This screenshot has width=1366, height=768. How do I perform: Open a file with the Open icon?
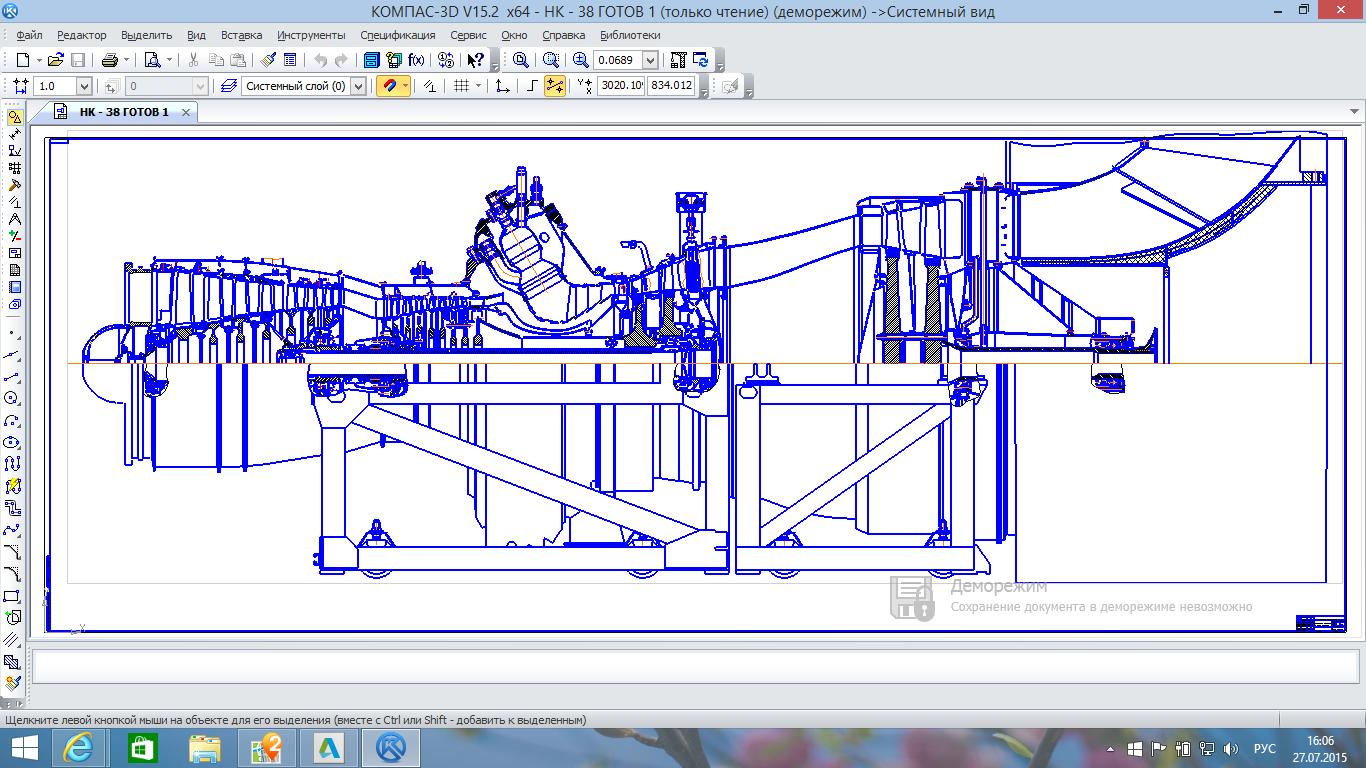point(56,60)
